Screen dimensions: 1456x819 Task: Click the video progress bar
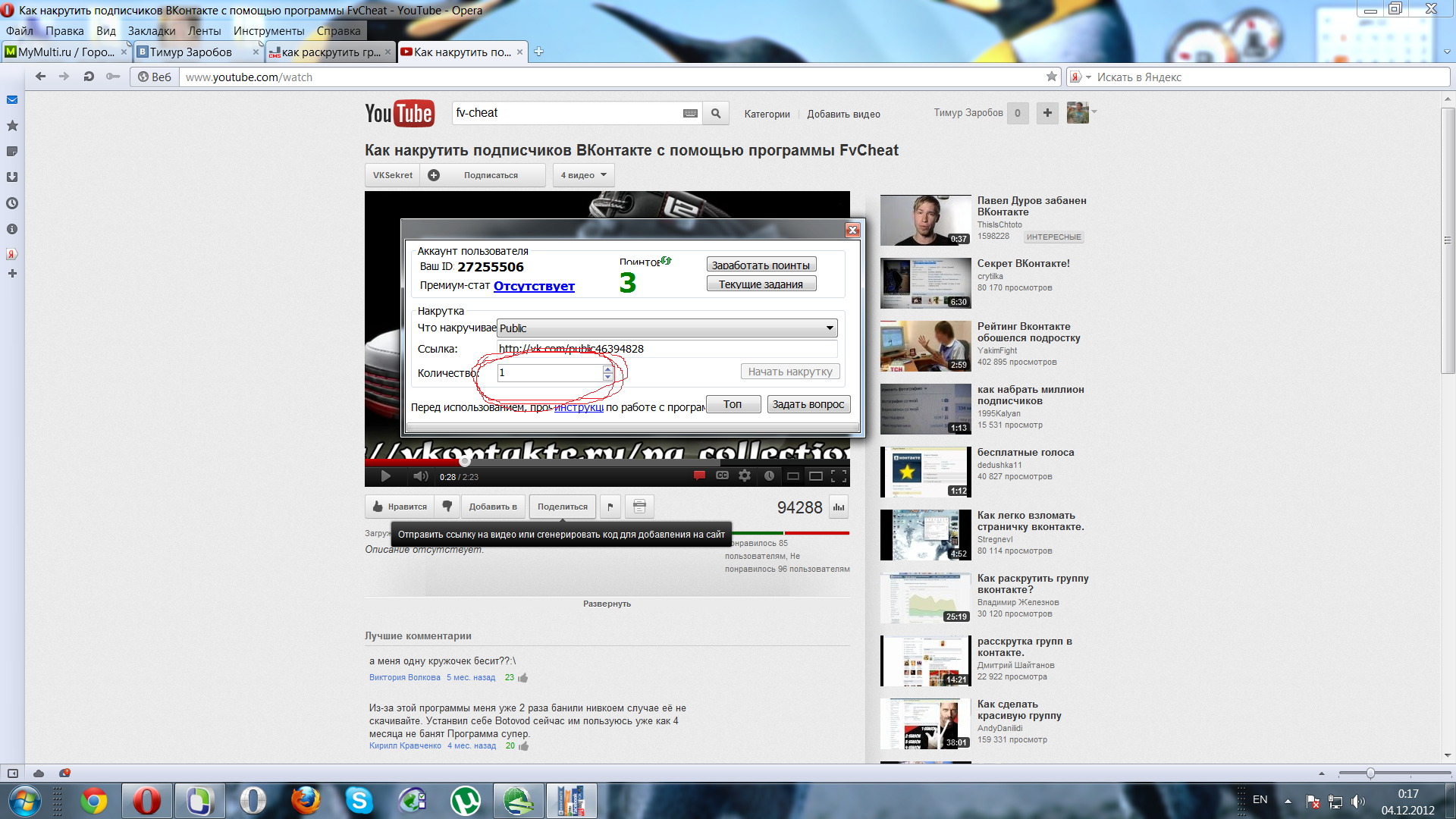(607, 461)
